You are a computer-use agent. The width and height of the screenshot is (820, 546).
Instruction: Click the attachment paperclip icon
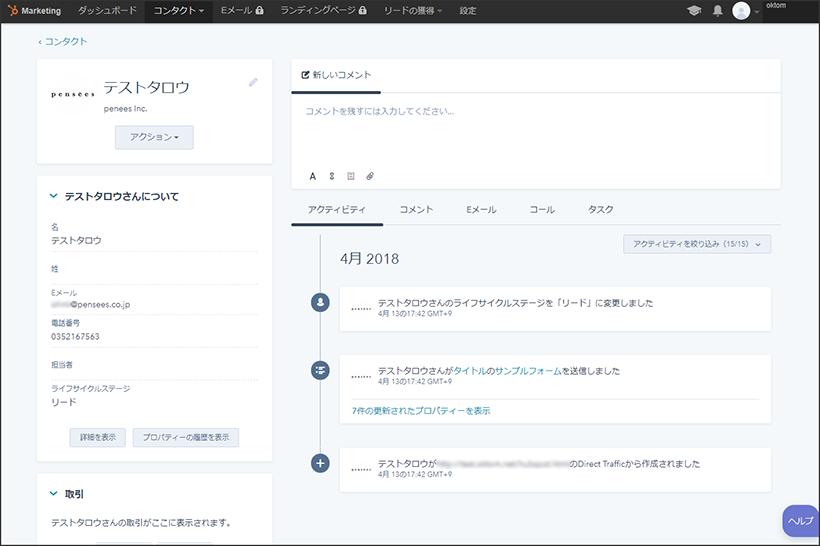(x=370, y=176)
